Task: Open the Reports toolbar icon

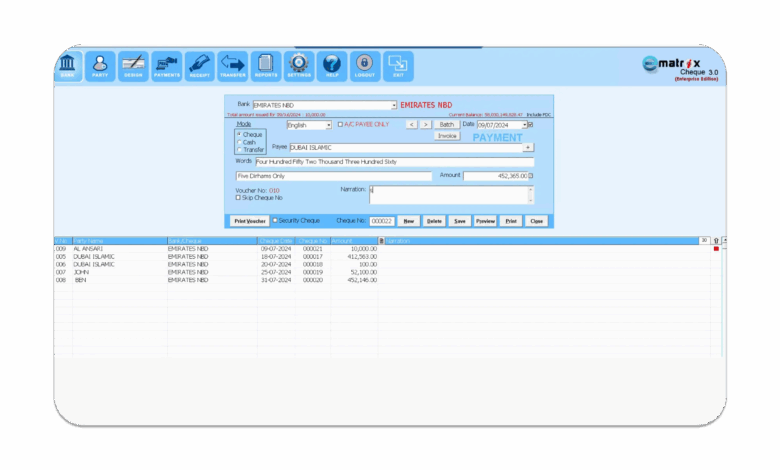Action: (x=266, y=66)
